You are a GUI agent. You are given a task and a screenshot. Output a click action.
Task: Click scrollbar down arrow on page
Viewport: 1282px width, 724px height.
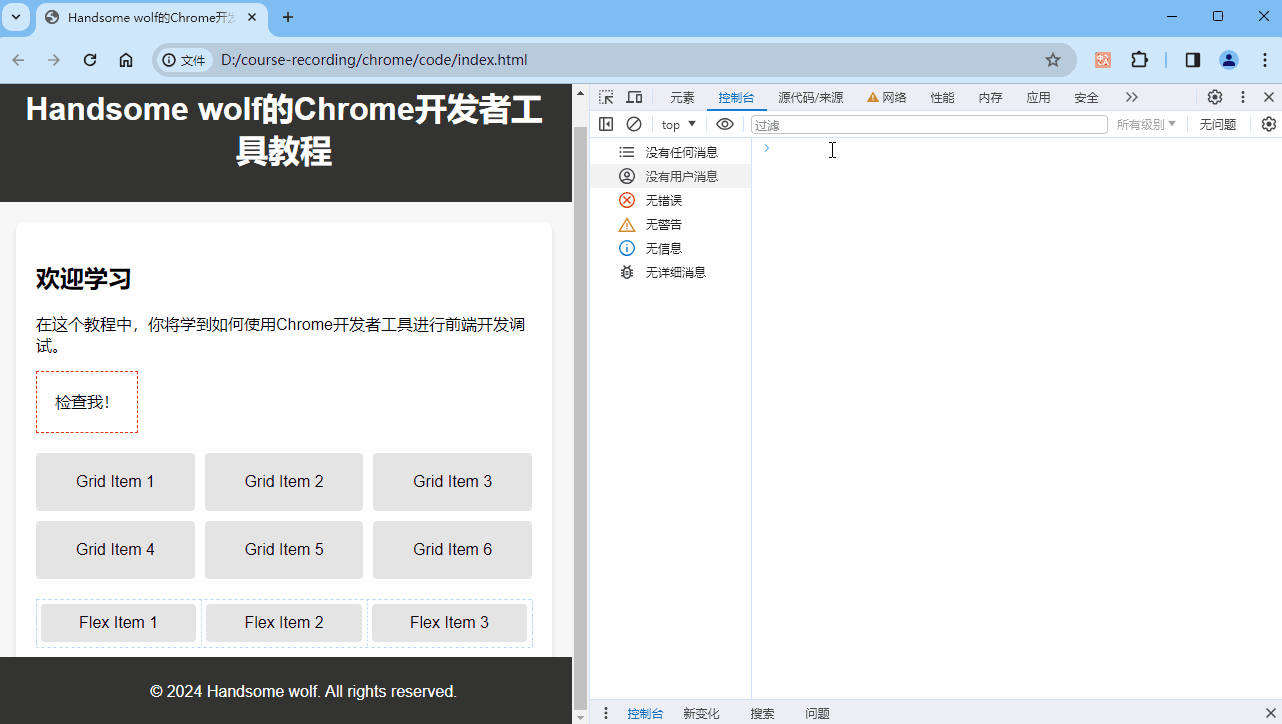(x=580, y=716)
